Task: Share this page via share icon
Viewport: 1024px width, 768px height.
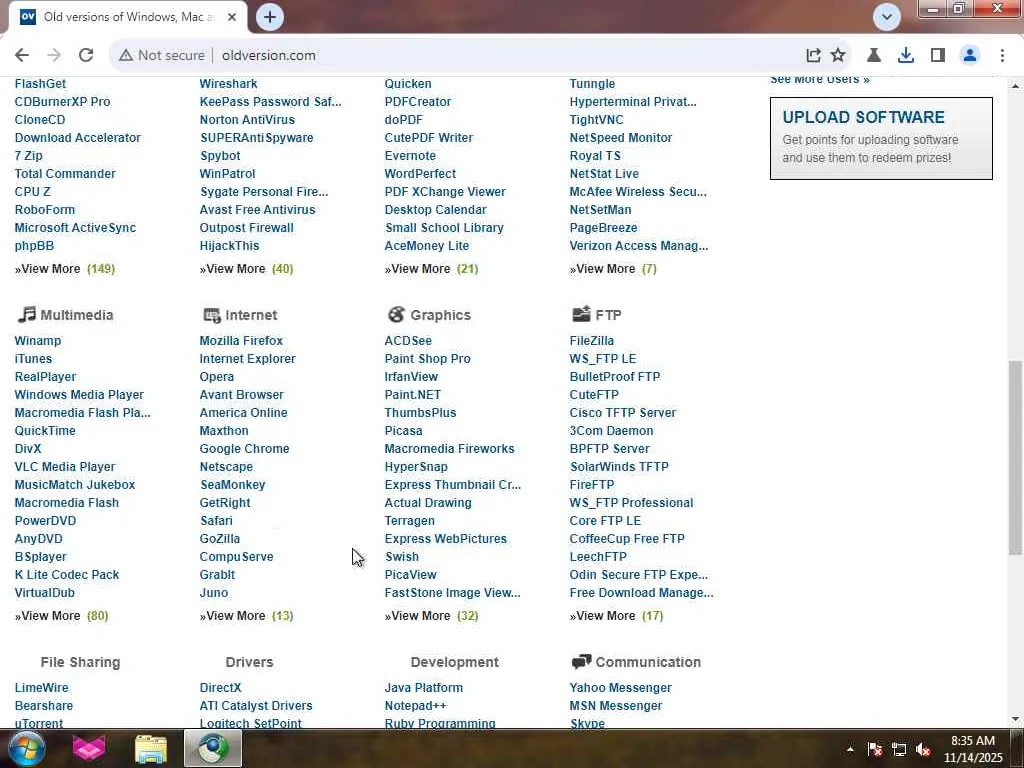Action: (813, 56)
